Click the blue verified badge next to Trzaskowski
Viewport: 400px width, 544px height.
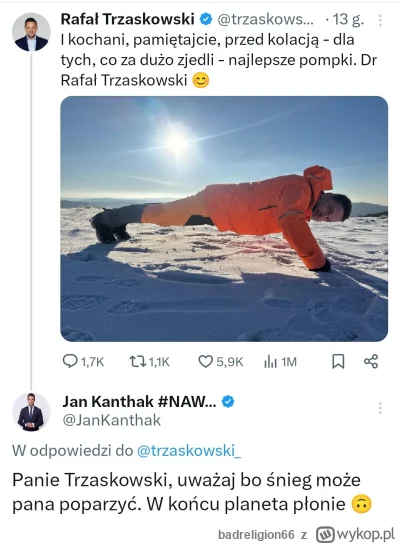point(206,19)
